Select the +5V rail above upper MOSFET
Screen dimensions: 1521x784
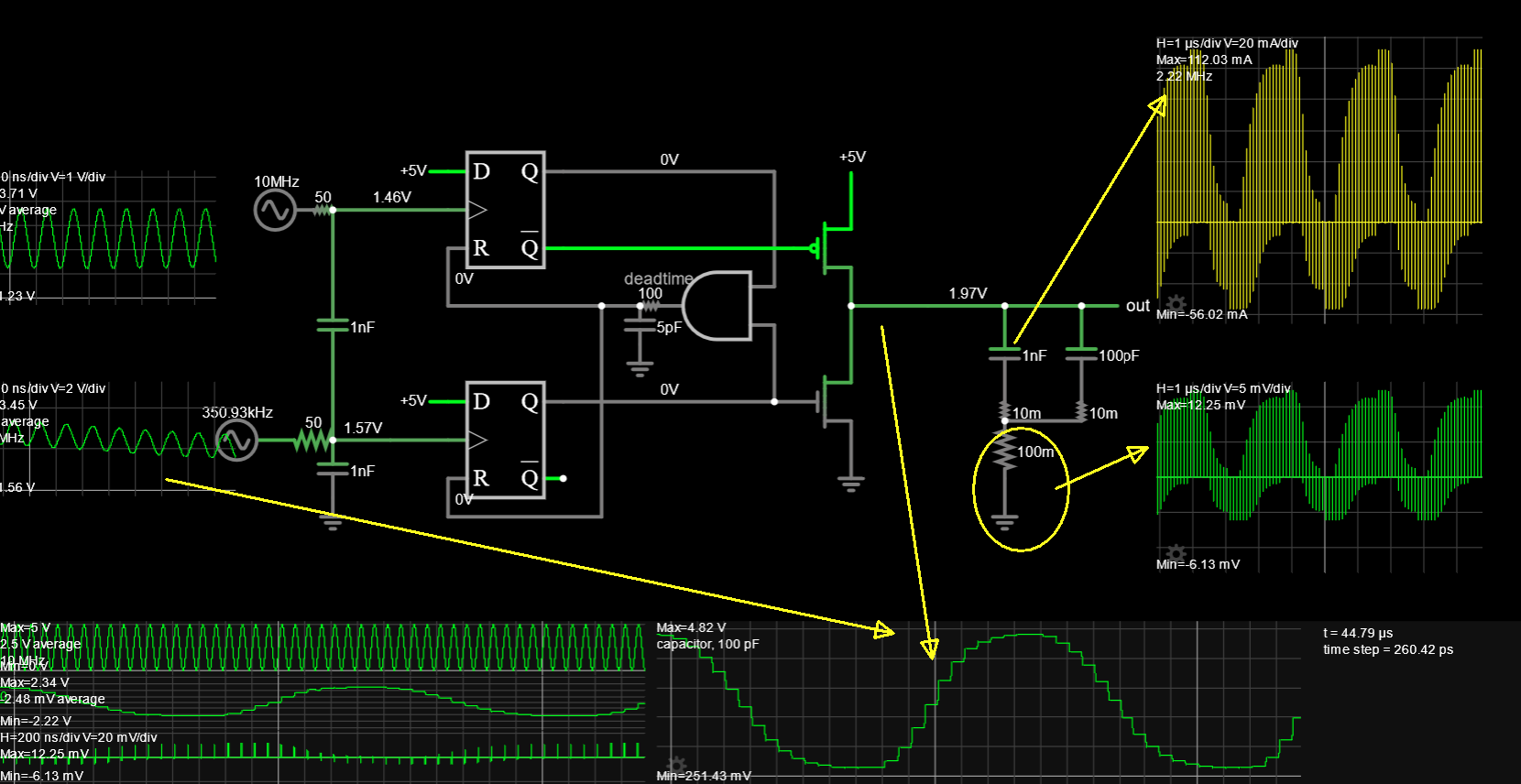[852, 157]
